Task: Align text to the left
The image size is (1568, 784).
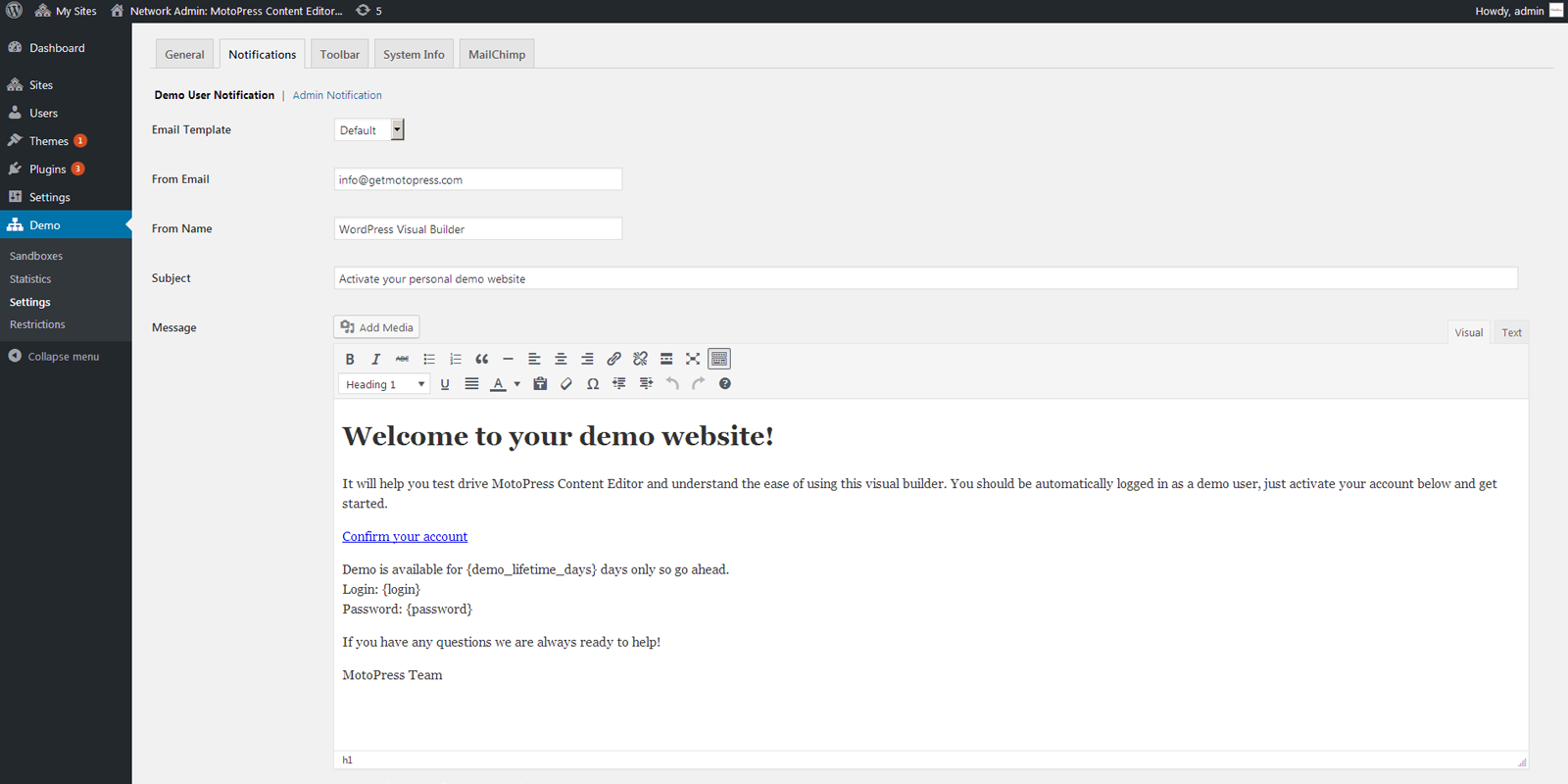Action: pos(534,359)
